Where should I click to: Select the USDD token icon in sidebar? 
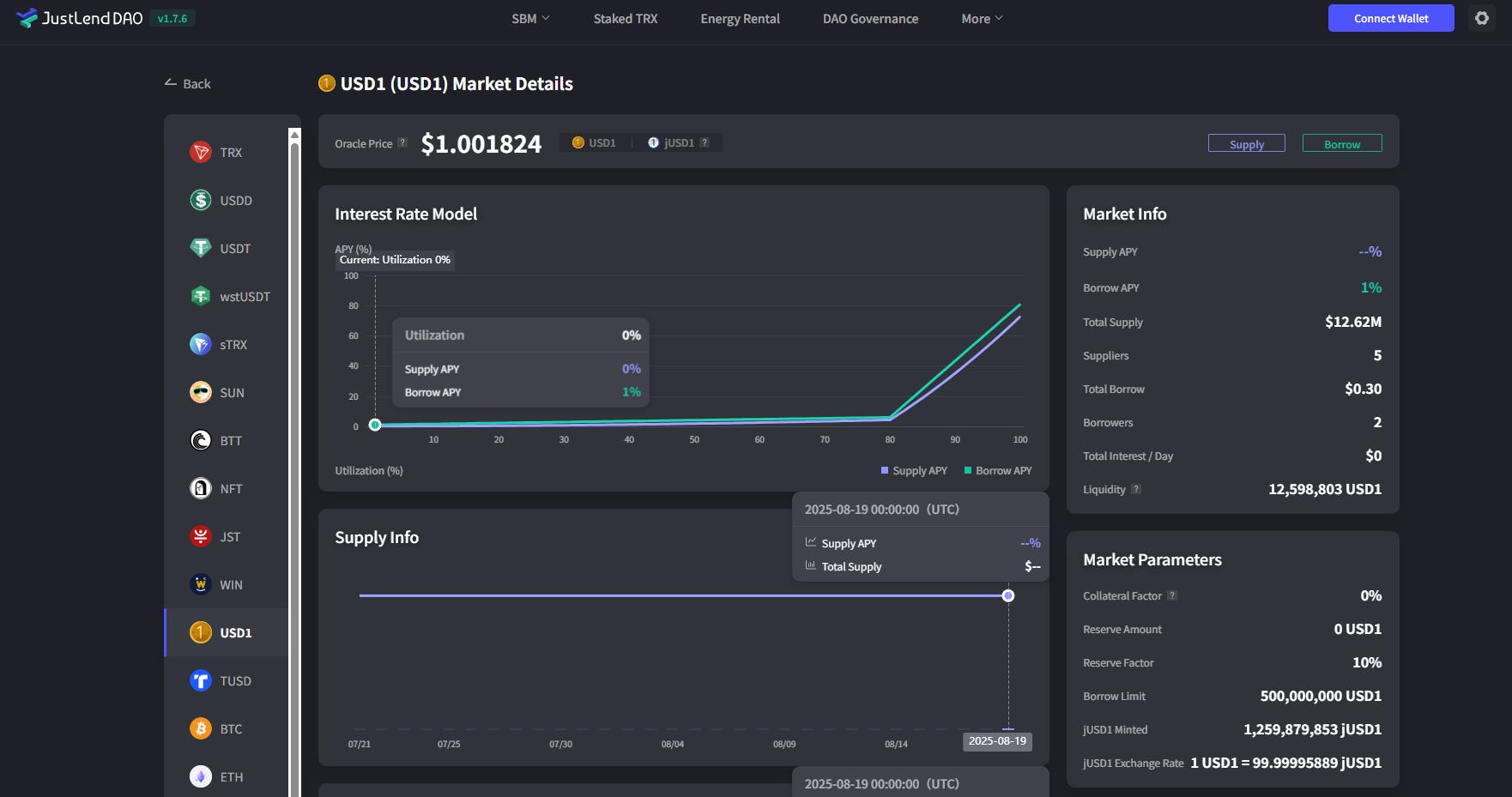pyautogui.click(x=201, y=200)
